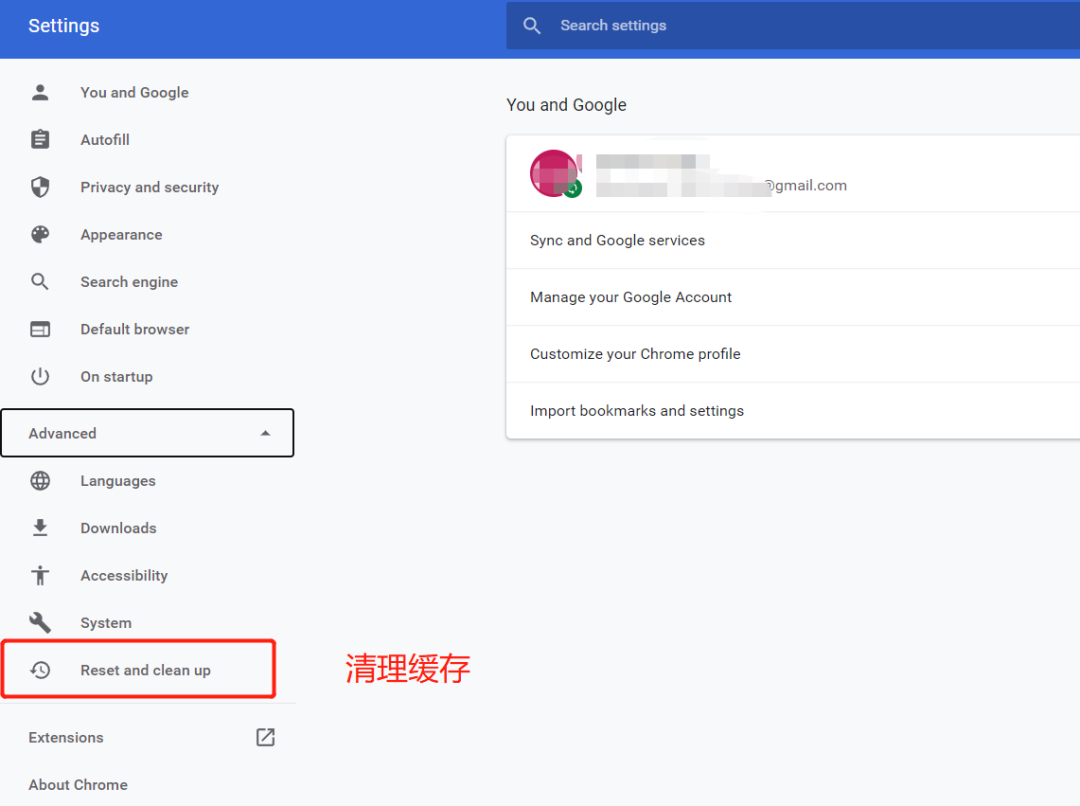The image size is (1080, 806).
Task: Click the You and Google person icon
Action: coord(40,92)
